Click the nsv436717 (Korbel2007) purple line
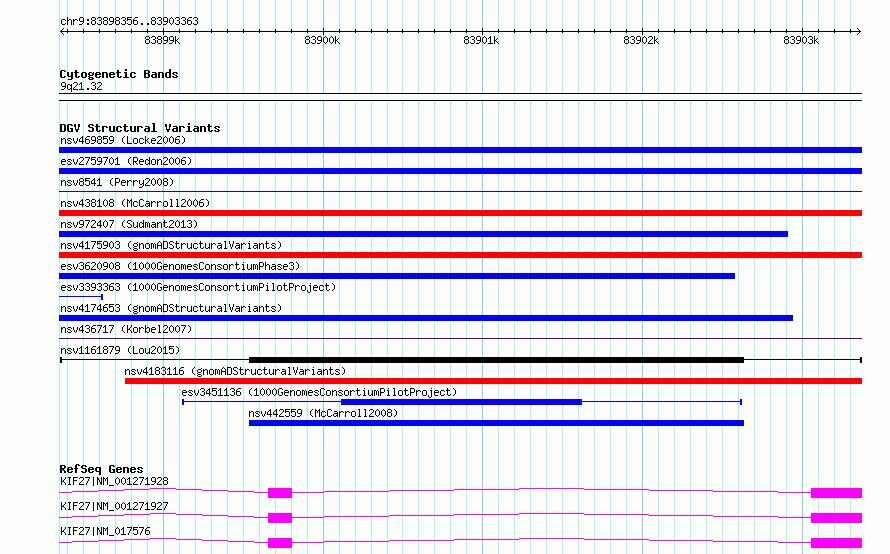 [460, 339]
